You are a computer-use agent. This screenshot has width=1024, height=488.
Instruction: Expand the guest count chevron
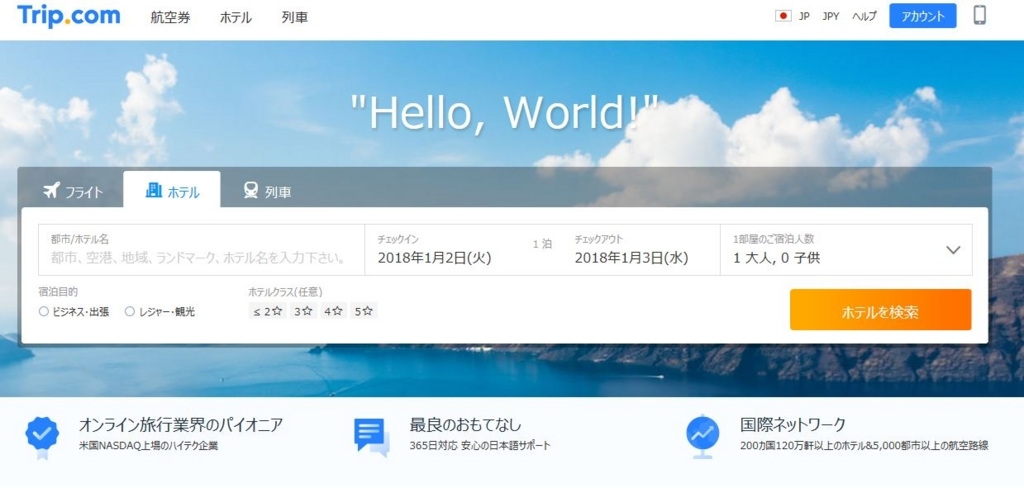point(953,250)
